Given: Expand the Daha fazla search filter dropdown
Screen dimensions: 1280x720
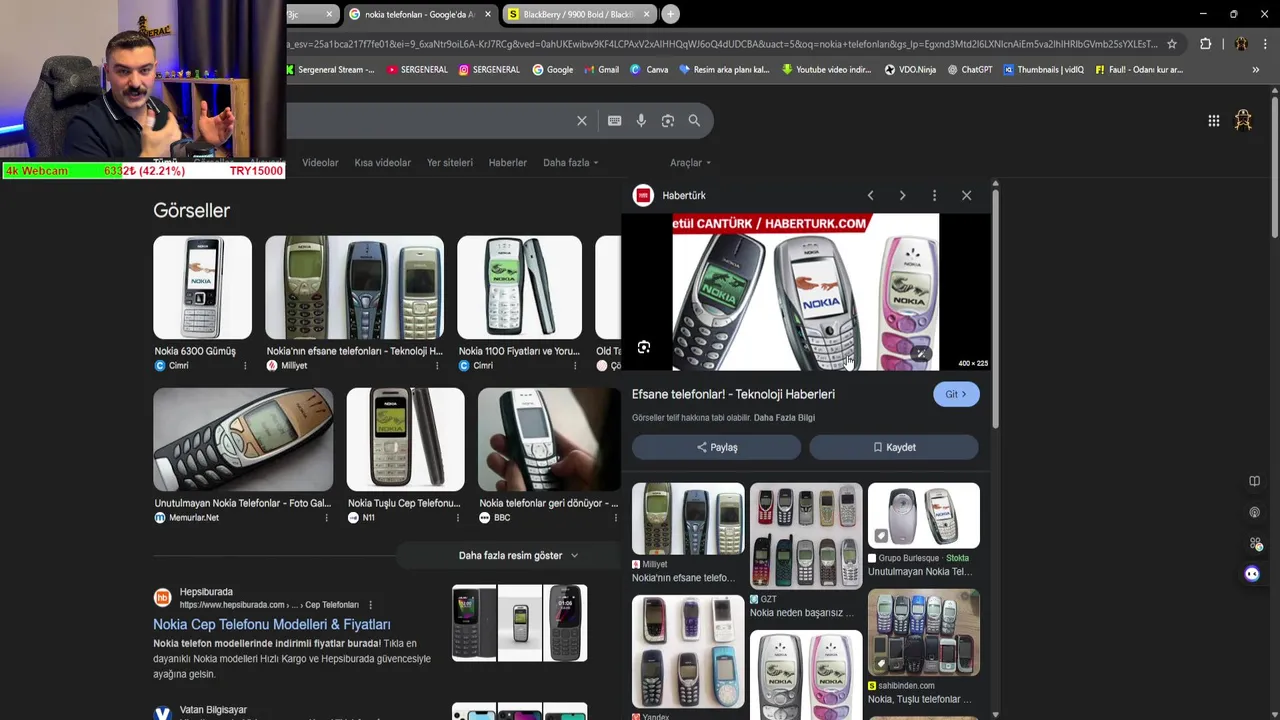Looking at the screenshot, I should (x=571, y=163).
